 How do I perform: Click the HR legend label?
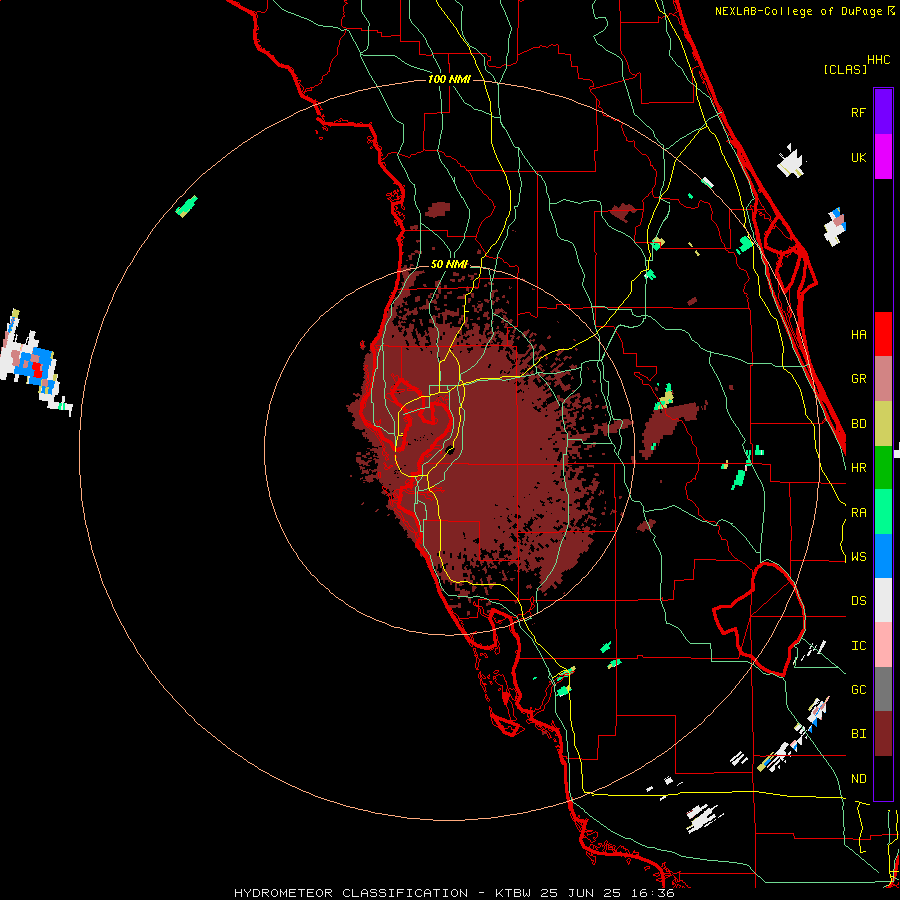[858, 468]
